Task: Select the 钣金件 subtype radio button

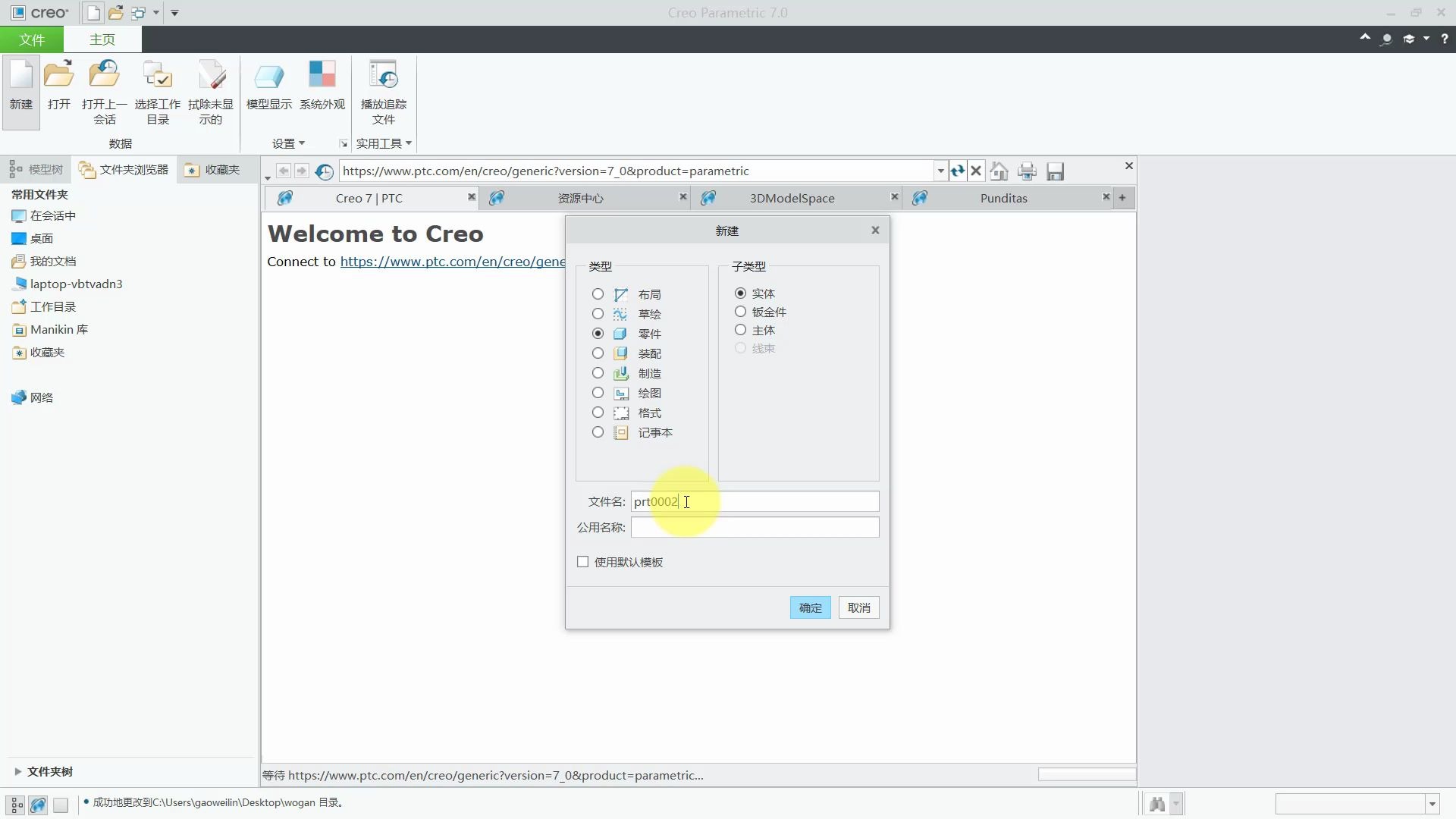Action: coord(740,312)
